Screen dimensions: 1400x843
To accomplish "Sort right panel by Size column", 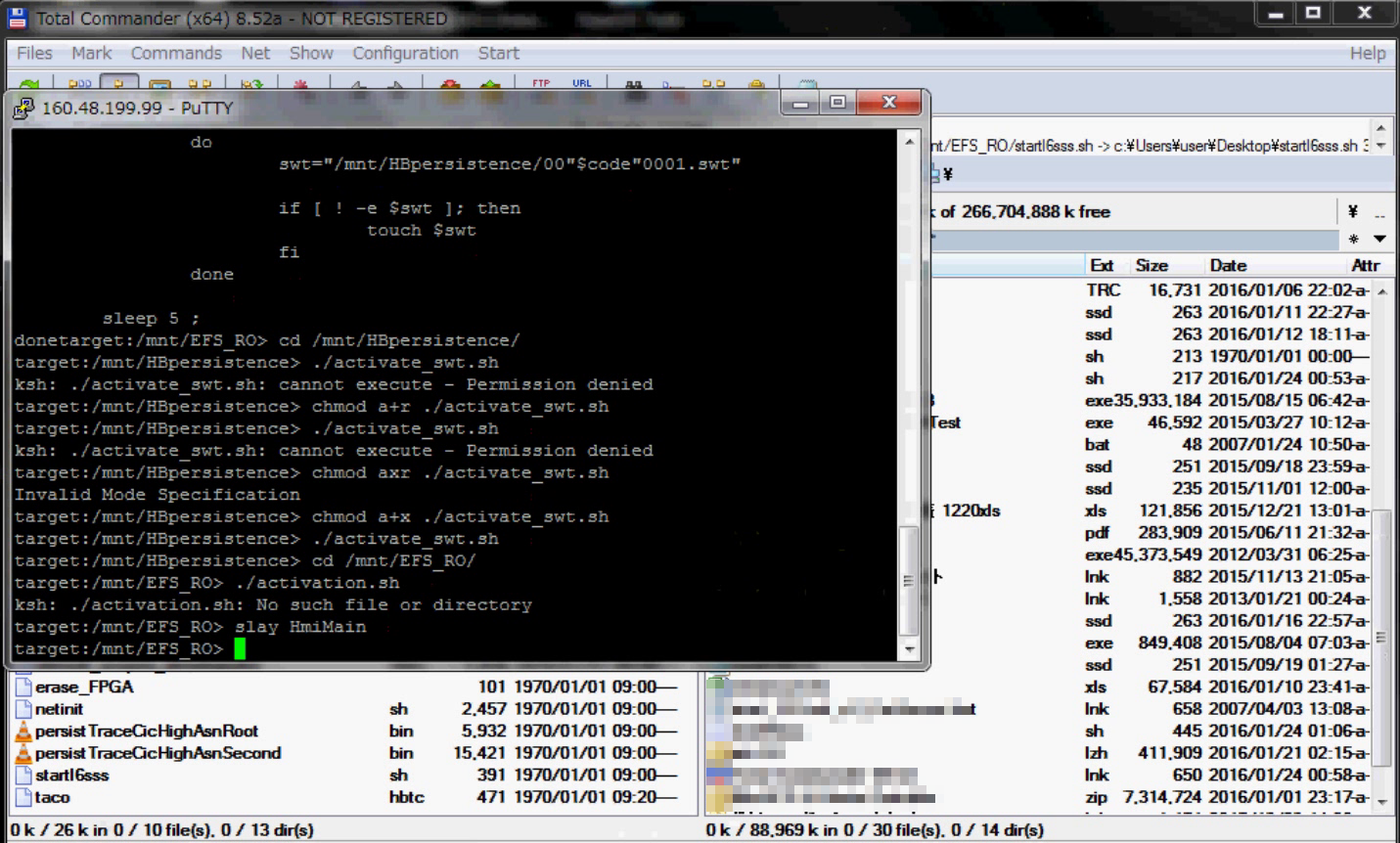I will [1152, 265].
